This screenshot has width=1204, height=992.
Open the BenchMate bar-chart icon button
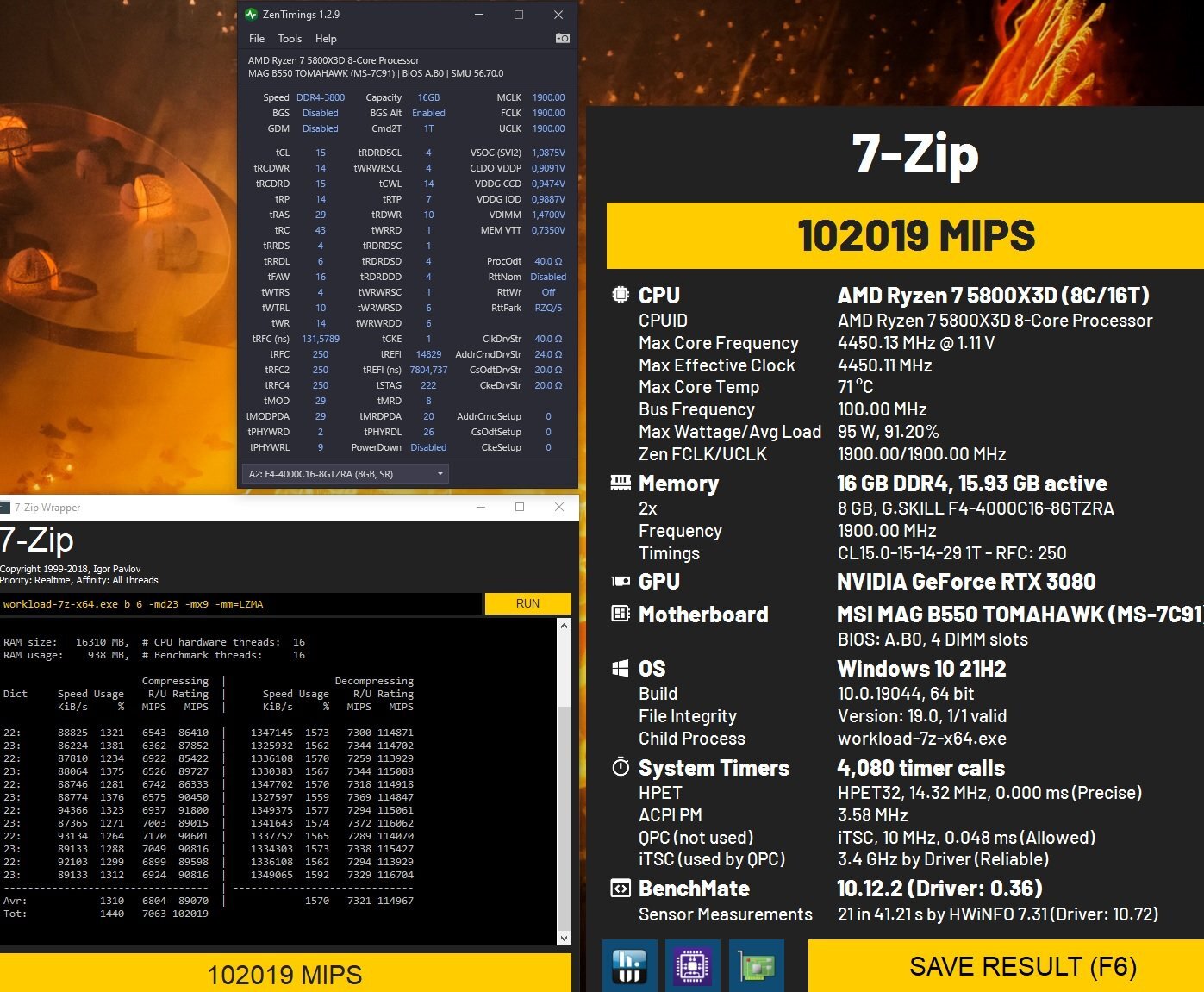click(629, 965)
